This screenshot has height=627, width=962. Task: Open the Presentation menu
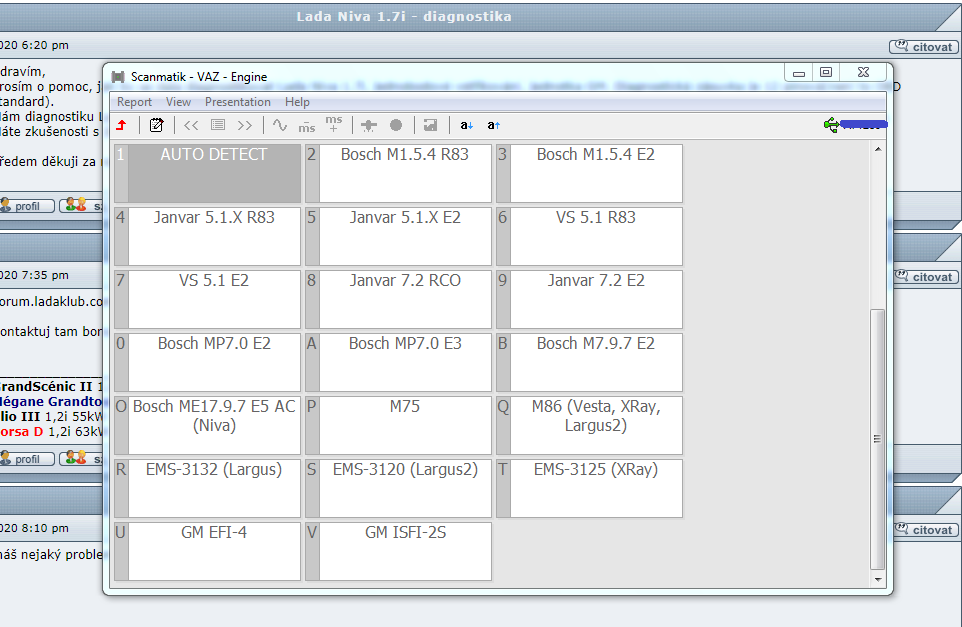coord(238,102)
